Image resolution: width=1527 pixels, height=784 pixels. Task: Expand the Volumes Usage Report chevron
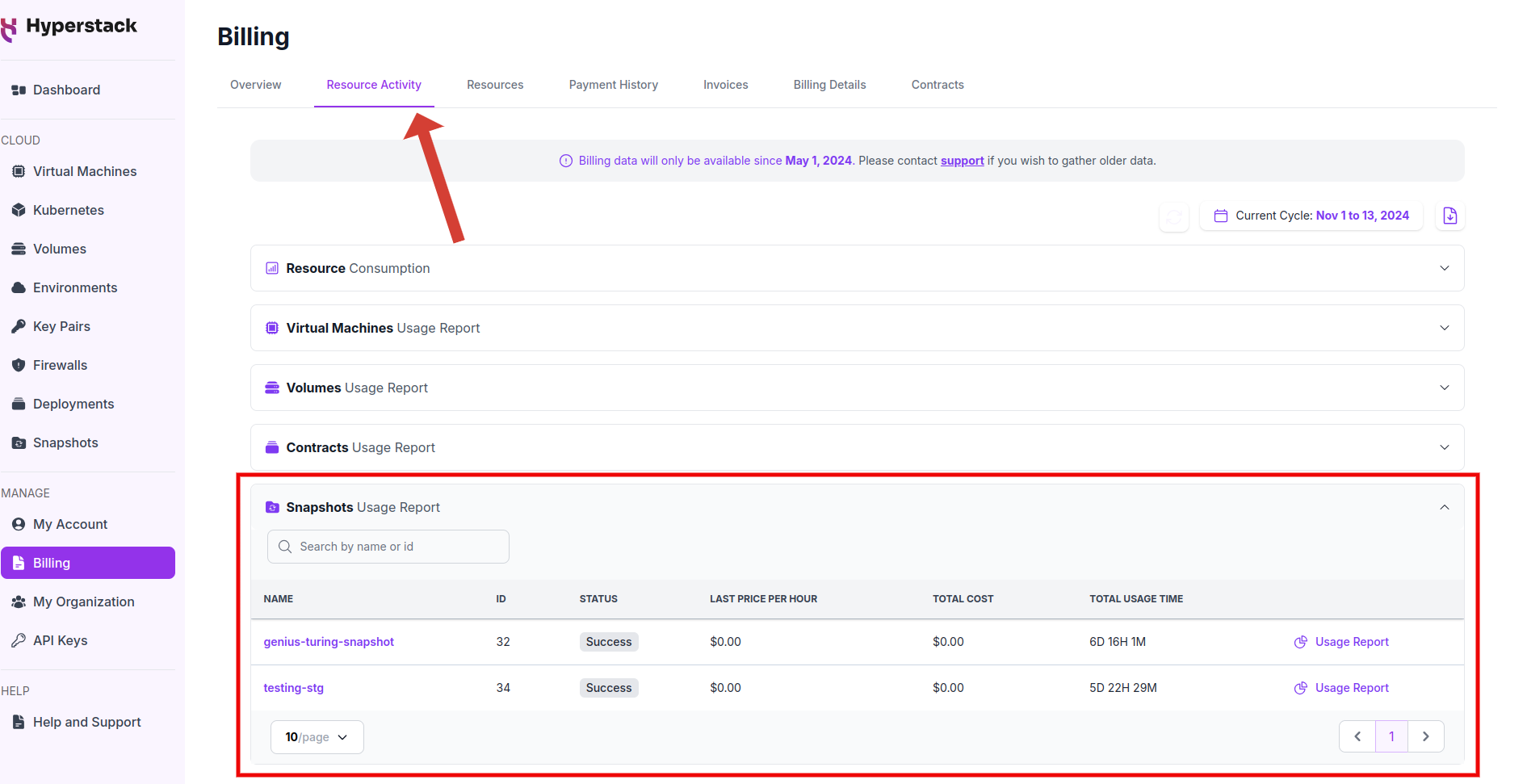(x=1445, y=388)
